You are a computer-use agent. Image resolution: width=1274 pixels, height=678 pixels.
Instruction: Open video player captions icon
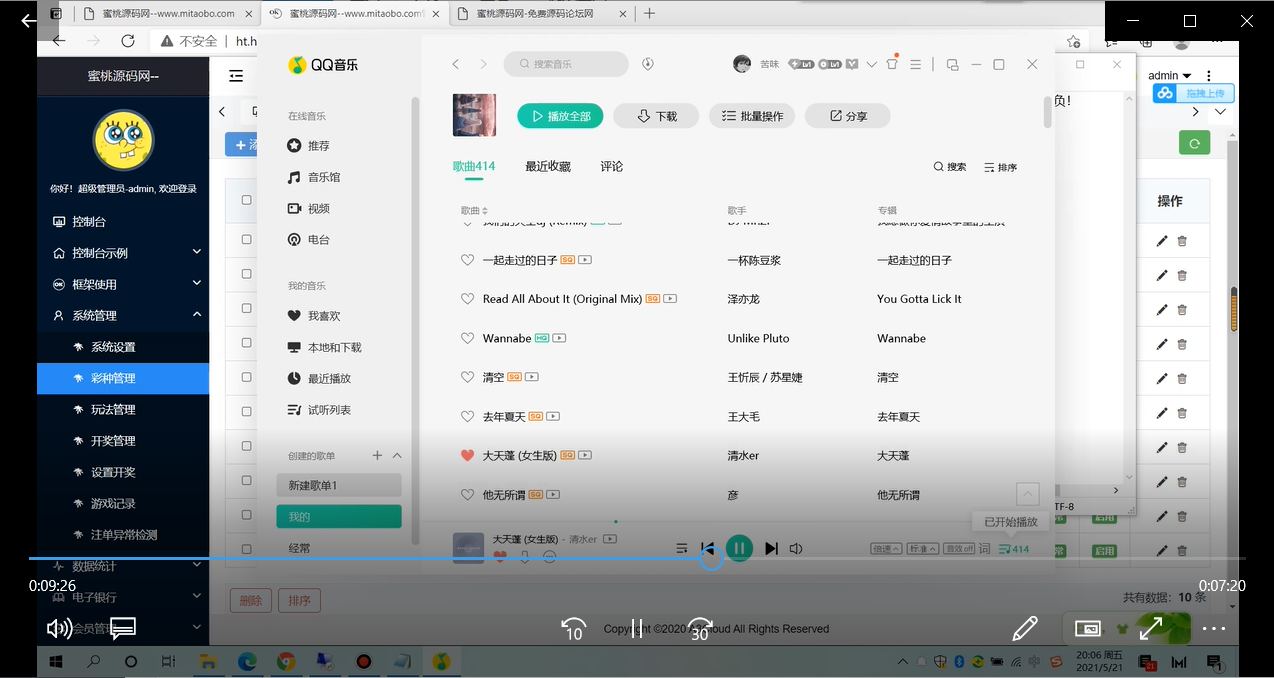pos(123,628)
